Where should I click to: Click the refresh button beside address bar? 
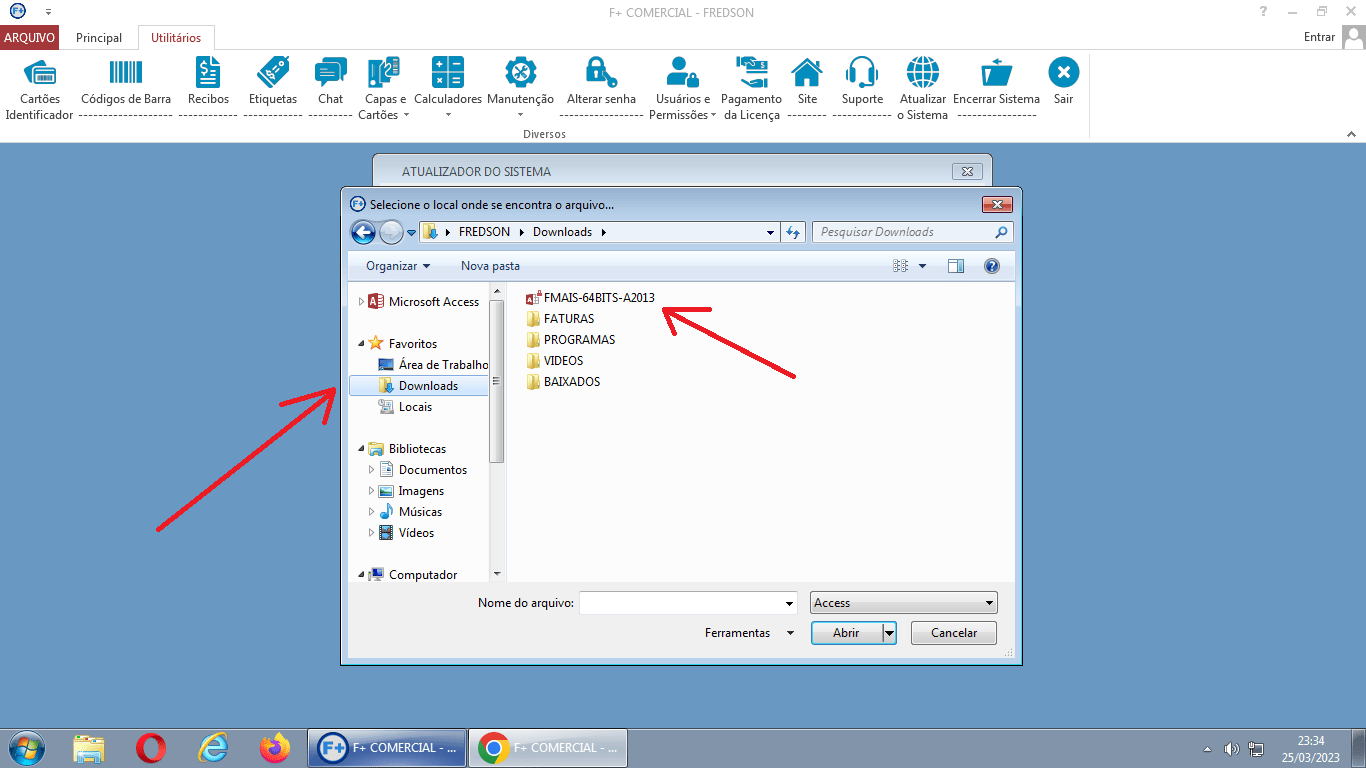(x=793, y=232)
